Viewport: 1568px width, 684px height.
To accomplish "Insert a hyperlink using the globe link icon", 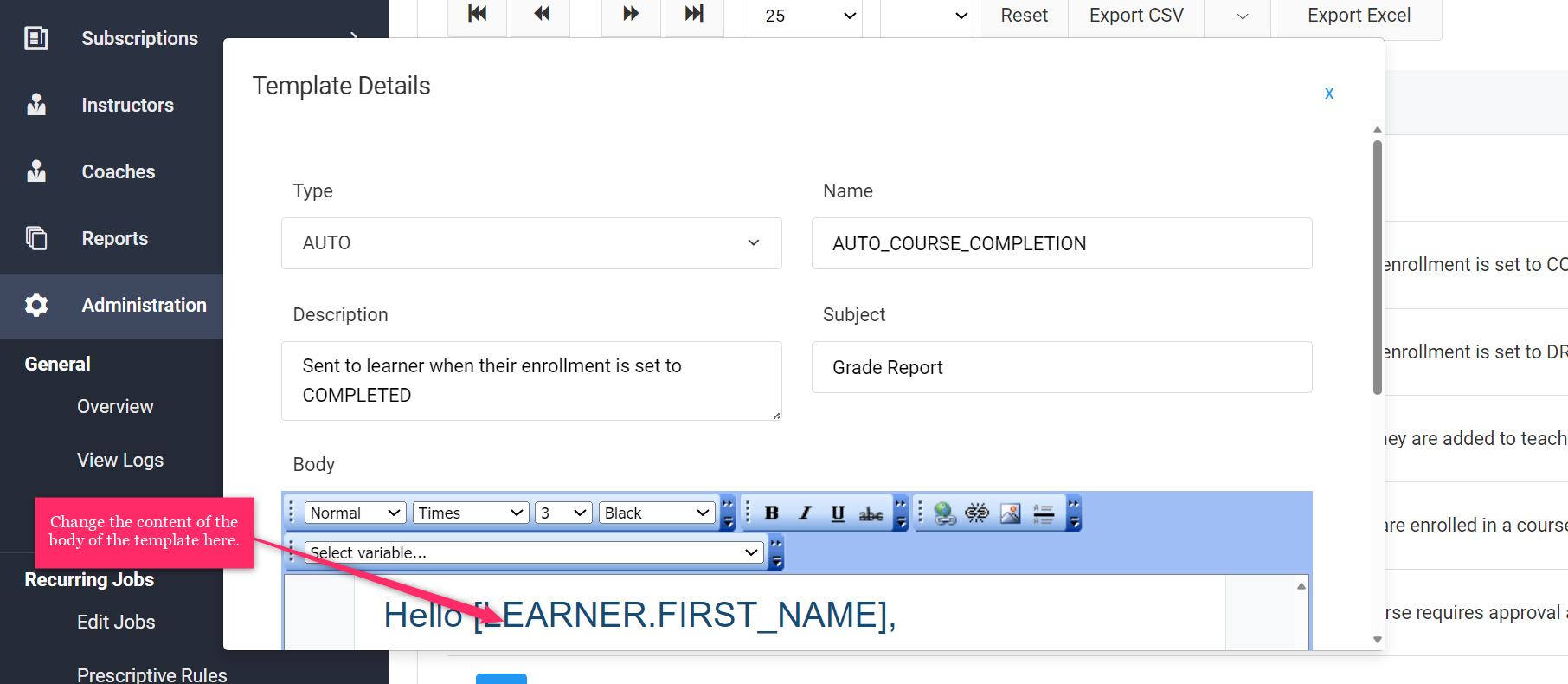I will tap(944, 513).
